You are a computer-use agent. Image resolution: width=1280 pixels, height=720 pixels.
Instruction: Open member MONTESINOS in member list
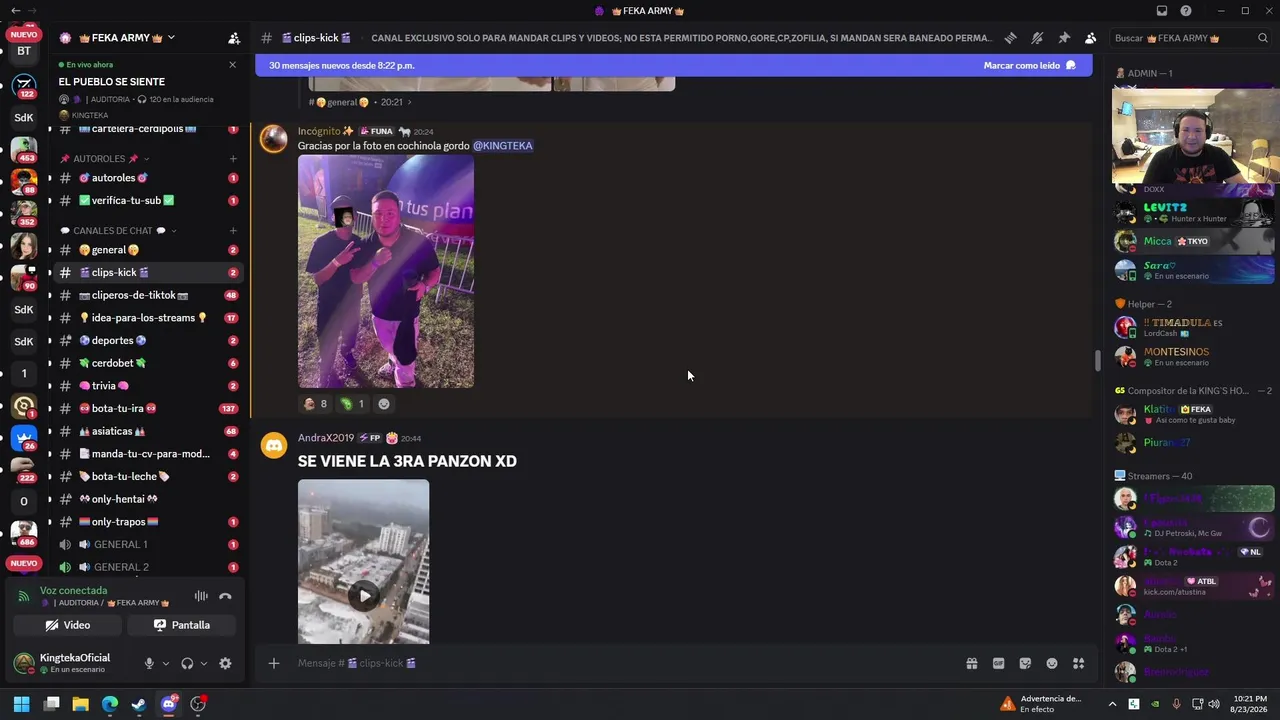click(1194, 356)
